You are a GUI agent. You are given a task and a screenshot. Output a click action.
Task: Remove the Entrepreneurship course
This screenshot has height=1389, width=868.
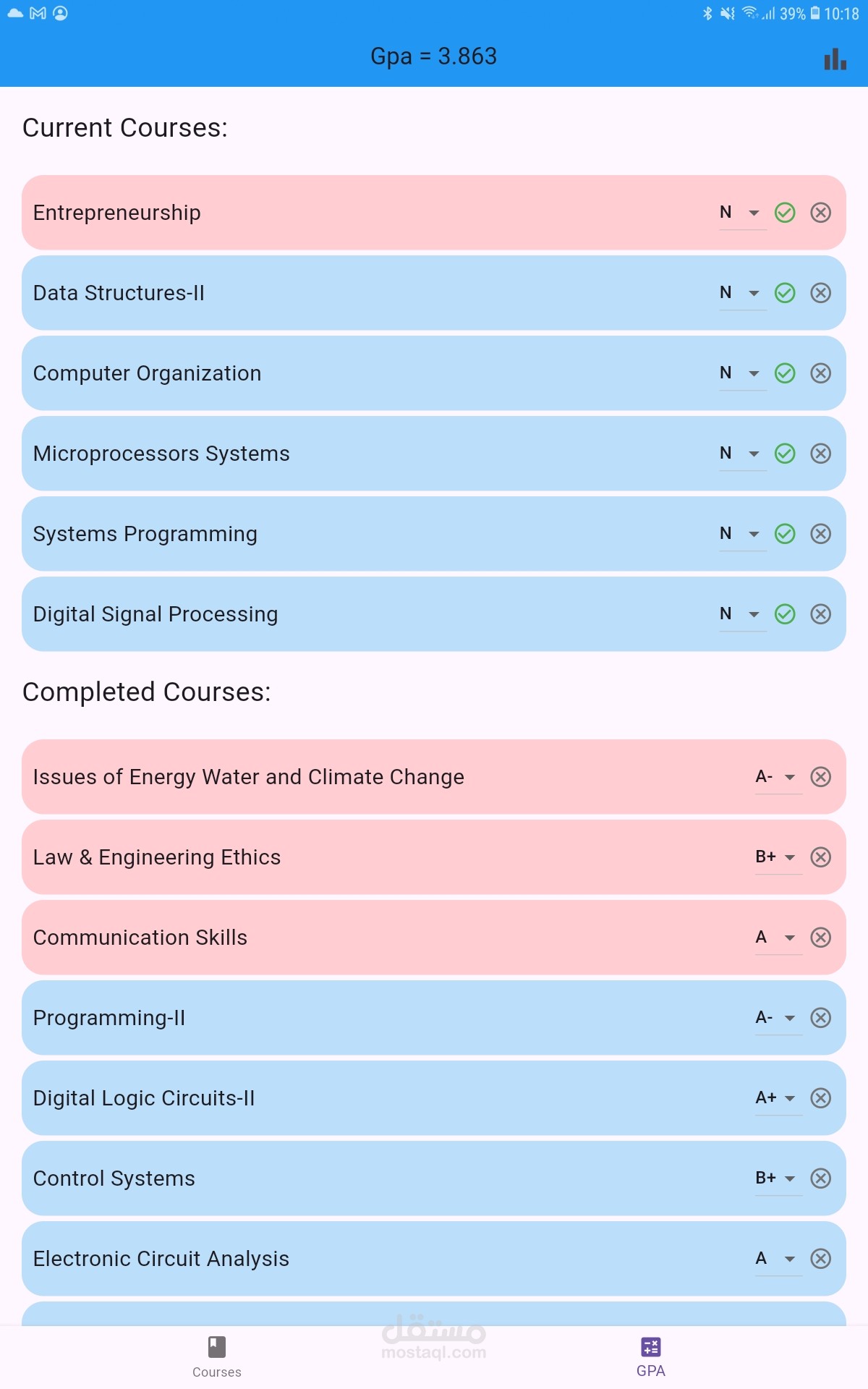coord(820,213)
